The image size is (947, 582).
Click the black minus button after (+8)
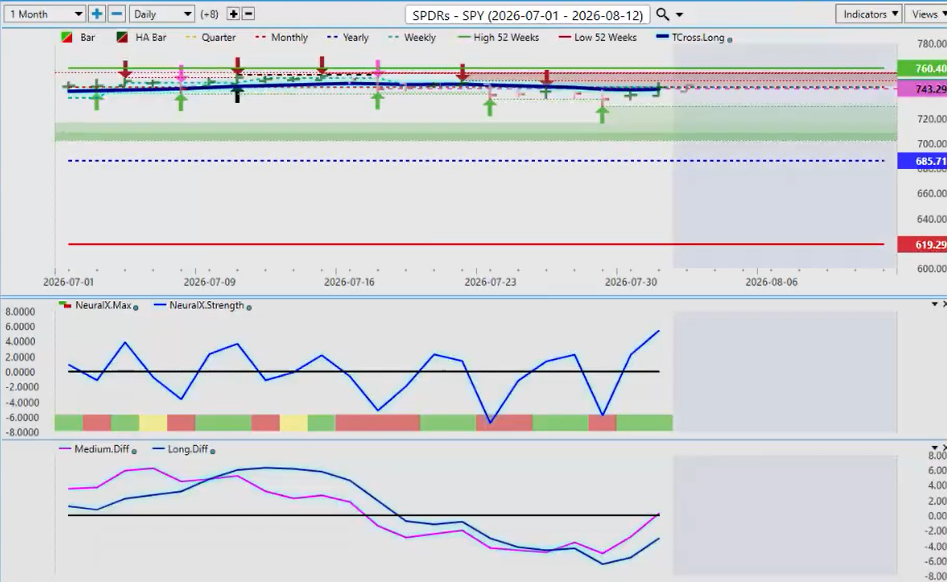click(248, 14)
